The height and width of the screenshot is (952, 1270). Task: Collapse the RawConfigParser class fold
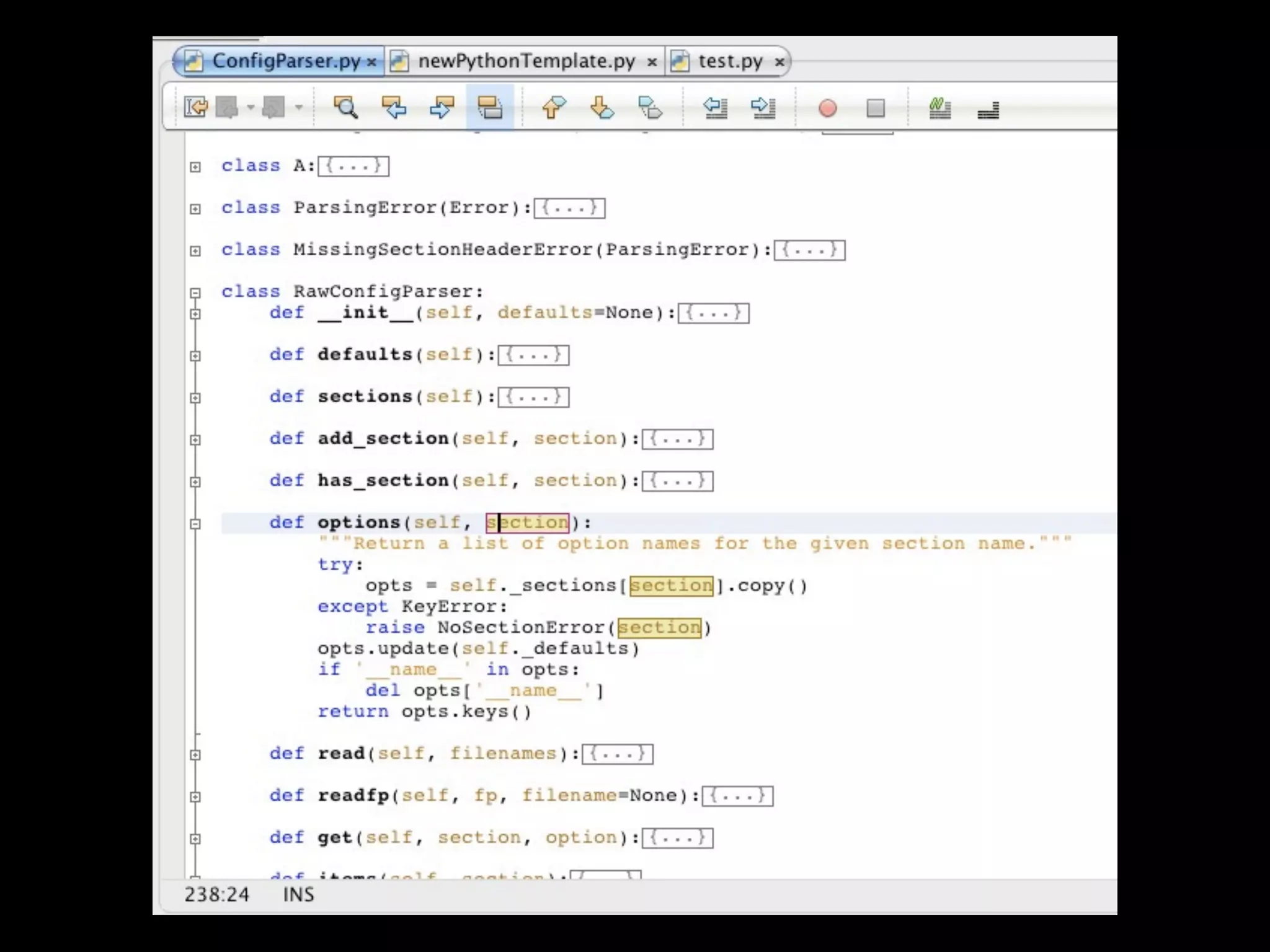coord(195,293)
